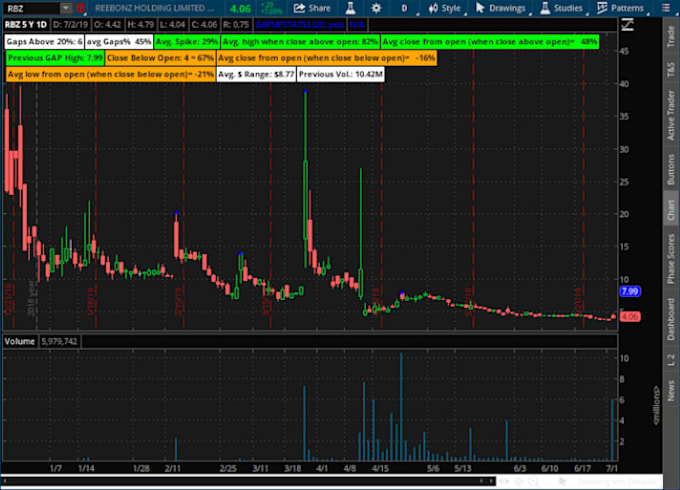Open the Phase Scores sidebar tab

(671, 259)
